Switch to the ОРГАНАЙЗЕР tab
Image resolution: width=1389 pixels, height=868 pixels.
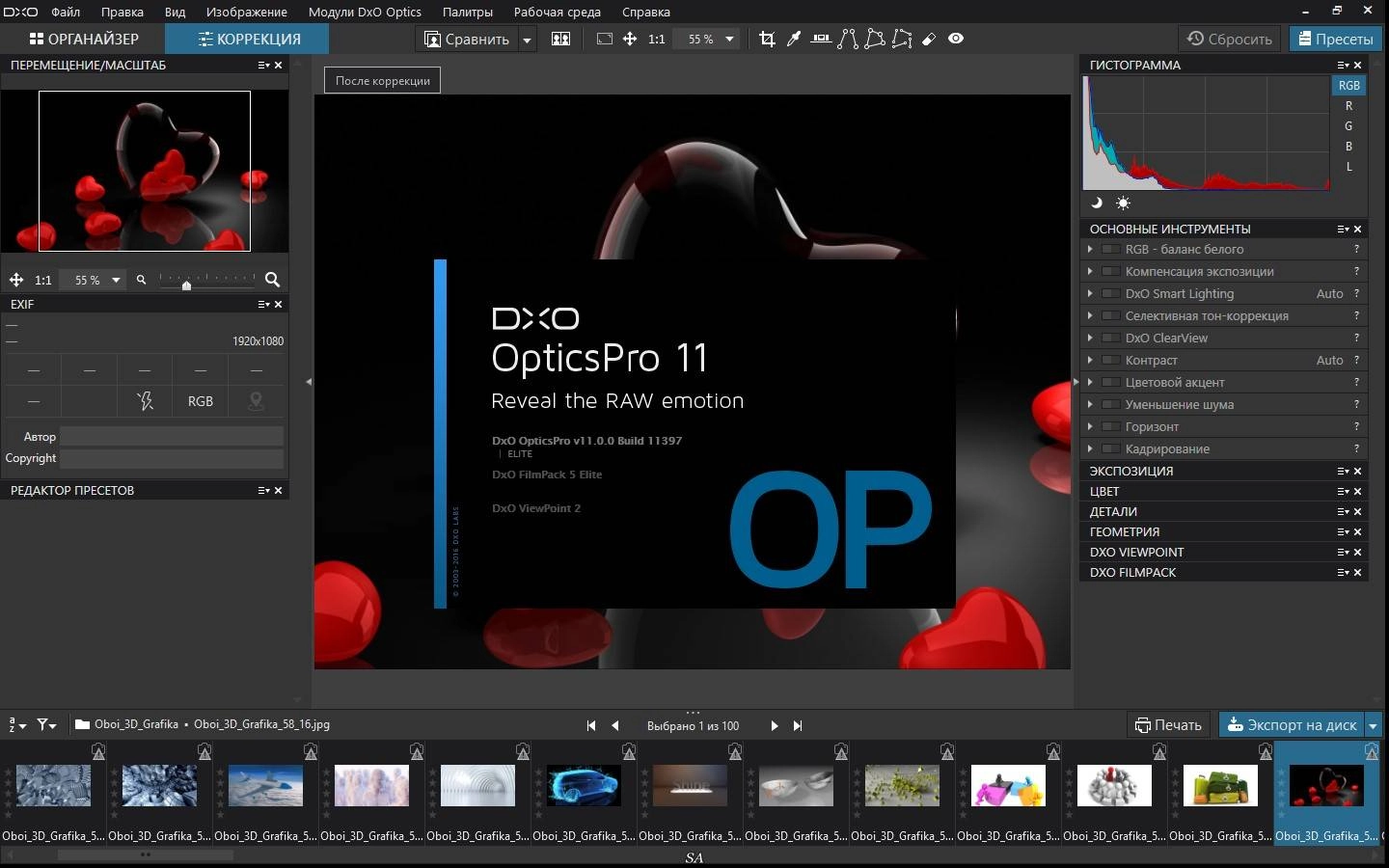click(x=83, y=39)
